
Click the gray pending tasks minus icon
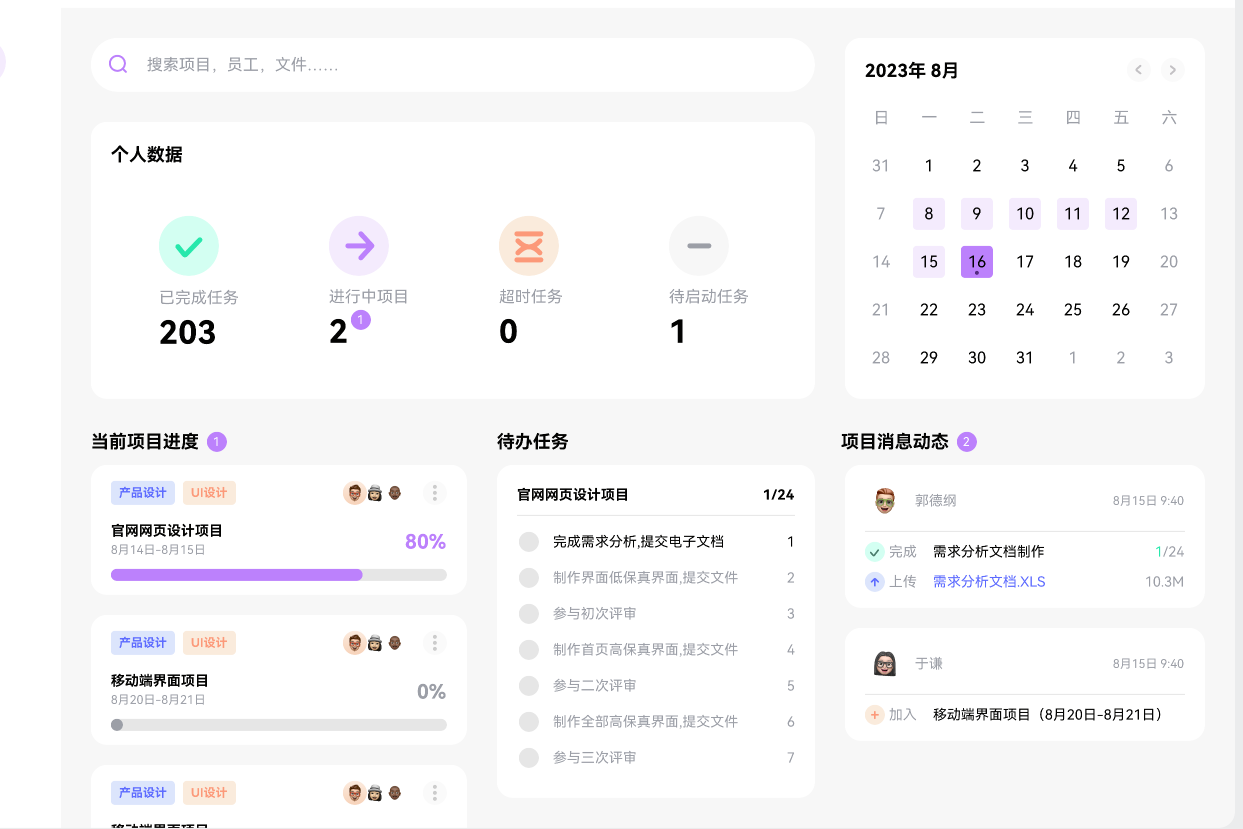point(698,246)
